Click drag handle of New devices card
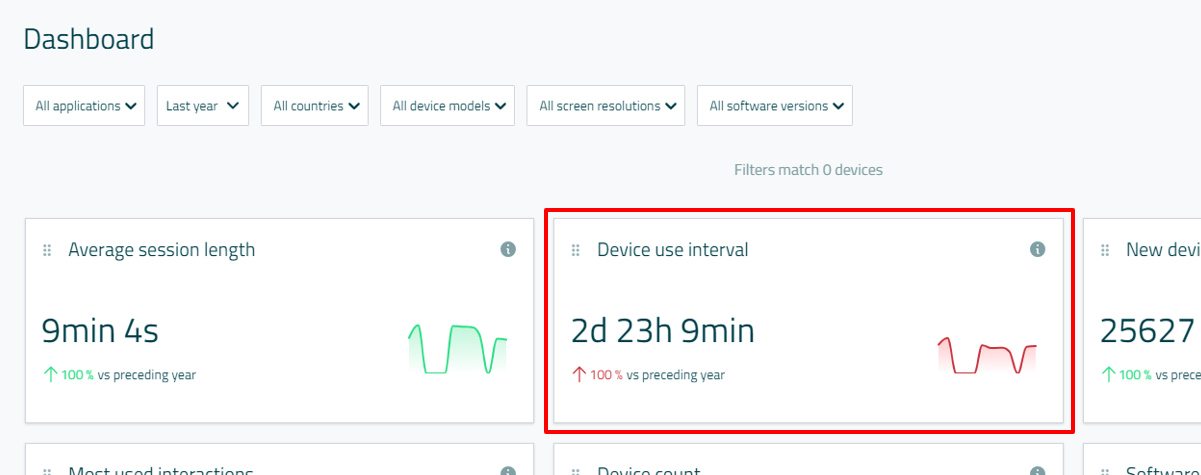 coord(1104,250)
